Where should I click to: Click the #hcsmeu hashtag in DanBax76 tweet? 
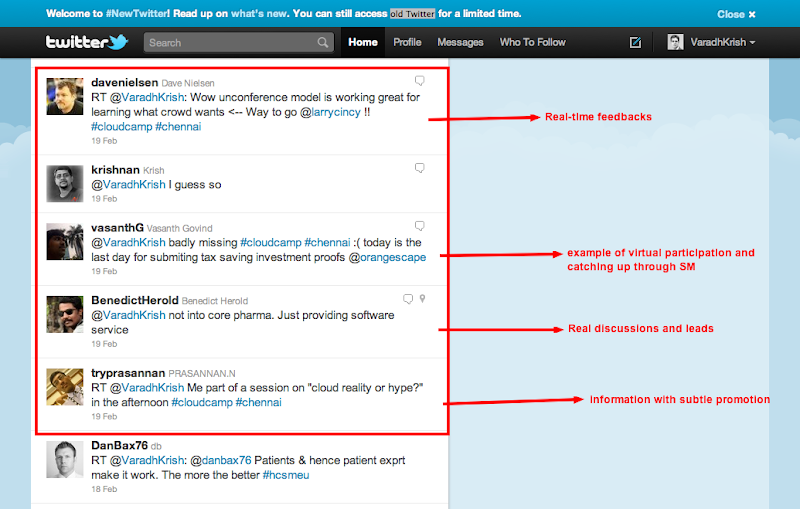pyautogui.click(x=286, y=475)
